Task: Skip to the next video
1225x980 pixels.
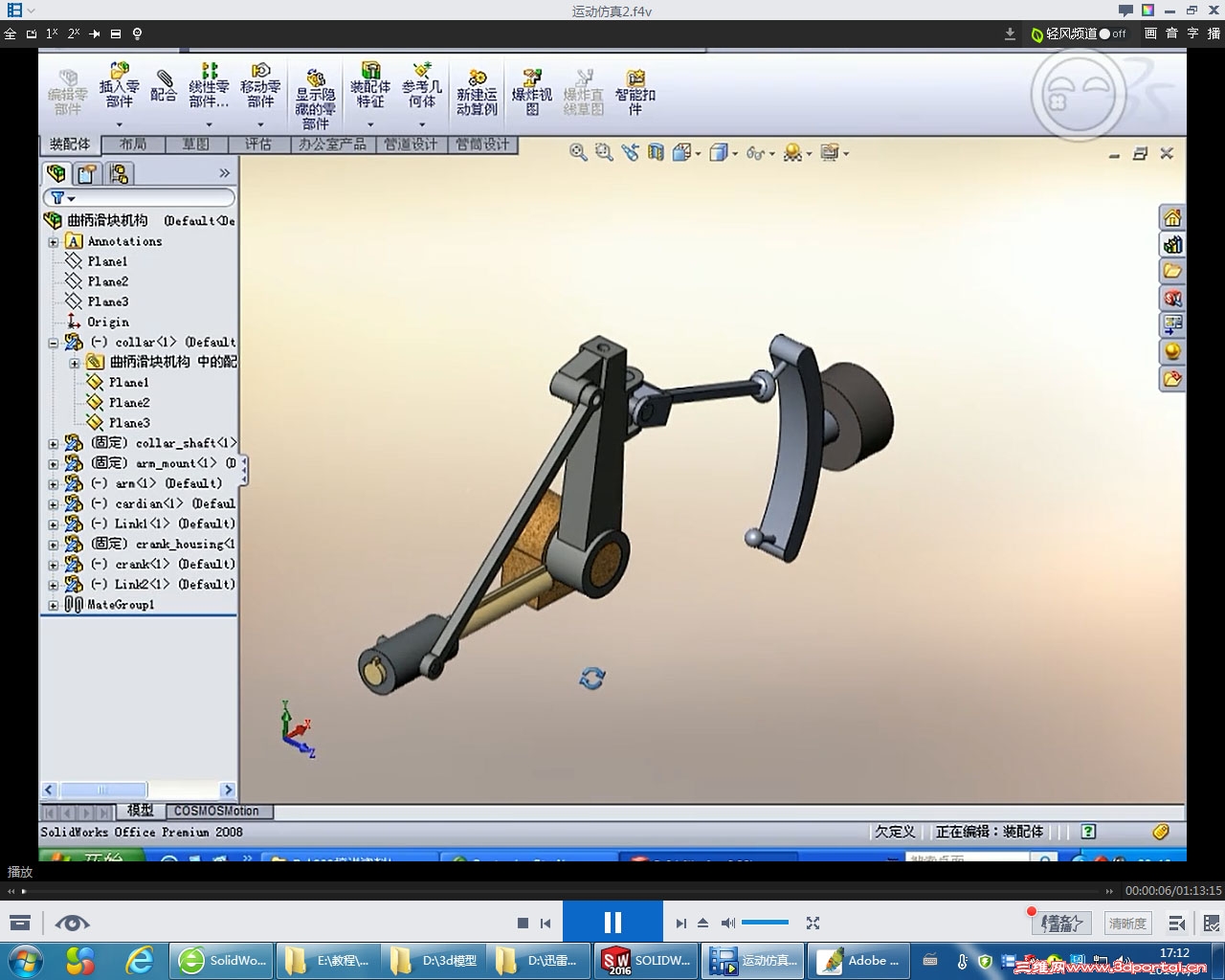Action: [680, 923]
